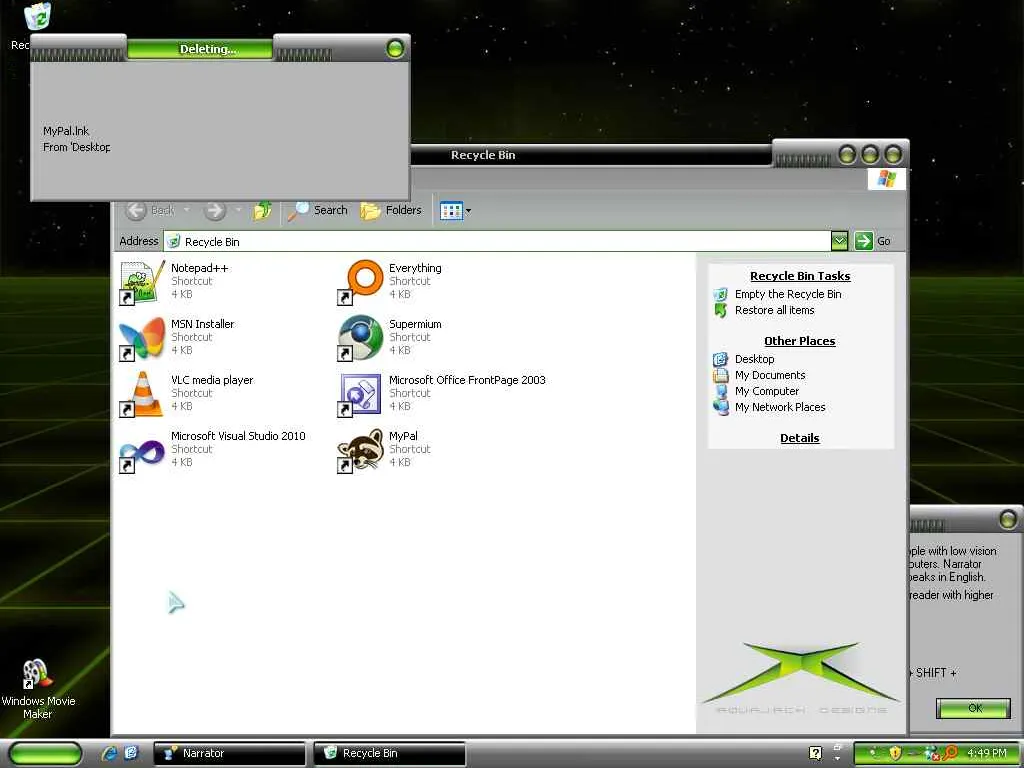Open the Address bar dropdown arrow
This screenshot has height=768, width=1024.
pyautogui.click(x=839, y=241)
